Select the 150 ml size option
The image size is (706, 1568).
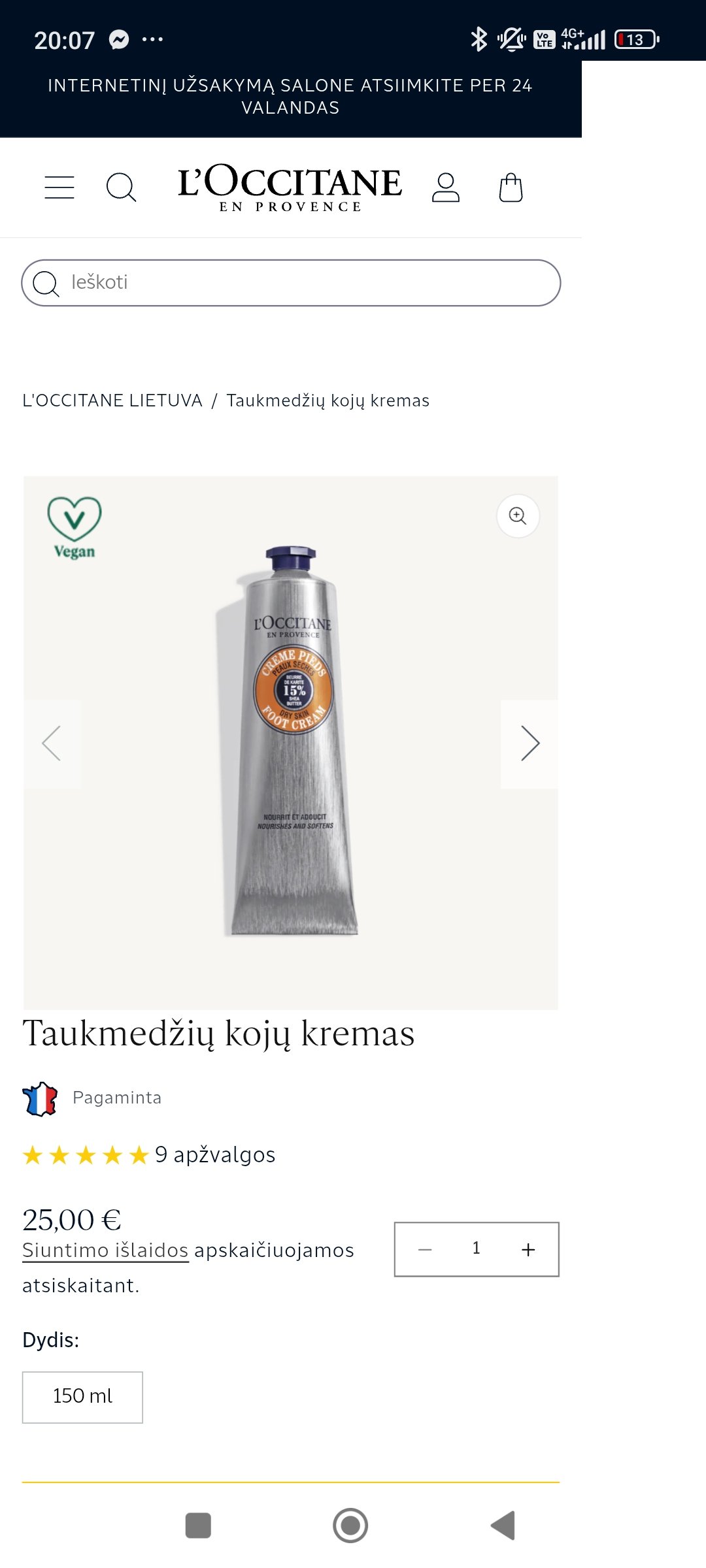(82, 1397)
